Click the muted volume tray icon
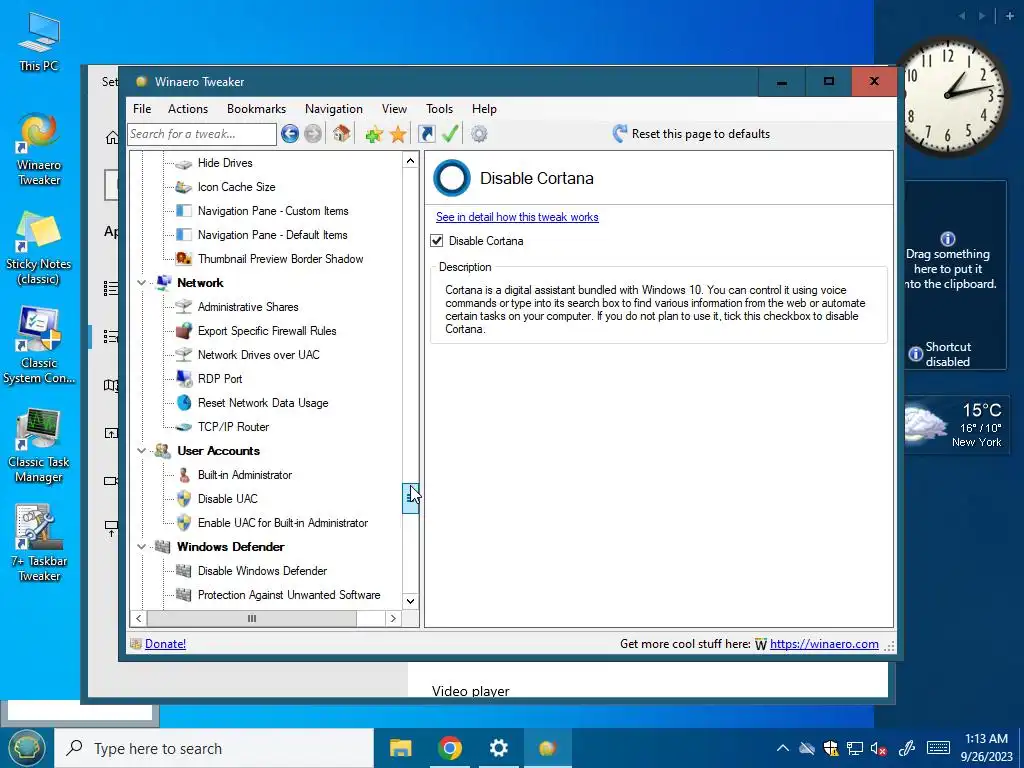Image resolution: width=1024 pixels, height=768 pixels. 878,748
